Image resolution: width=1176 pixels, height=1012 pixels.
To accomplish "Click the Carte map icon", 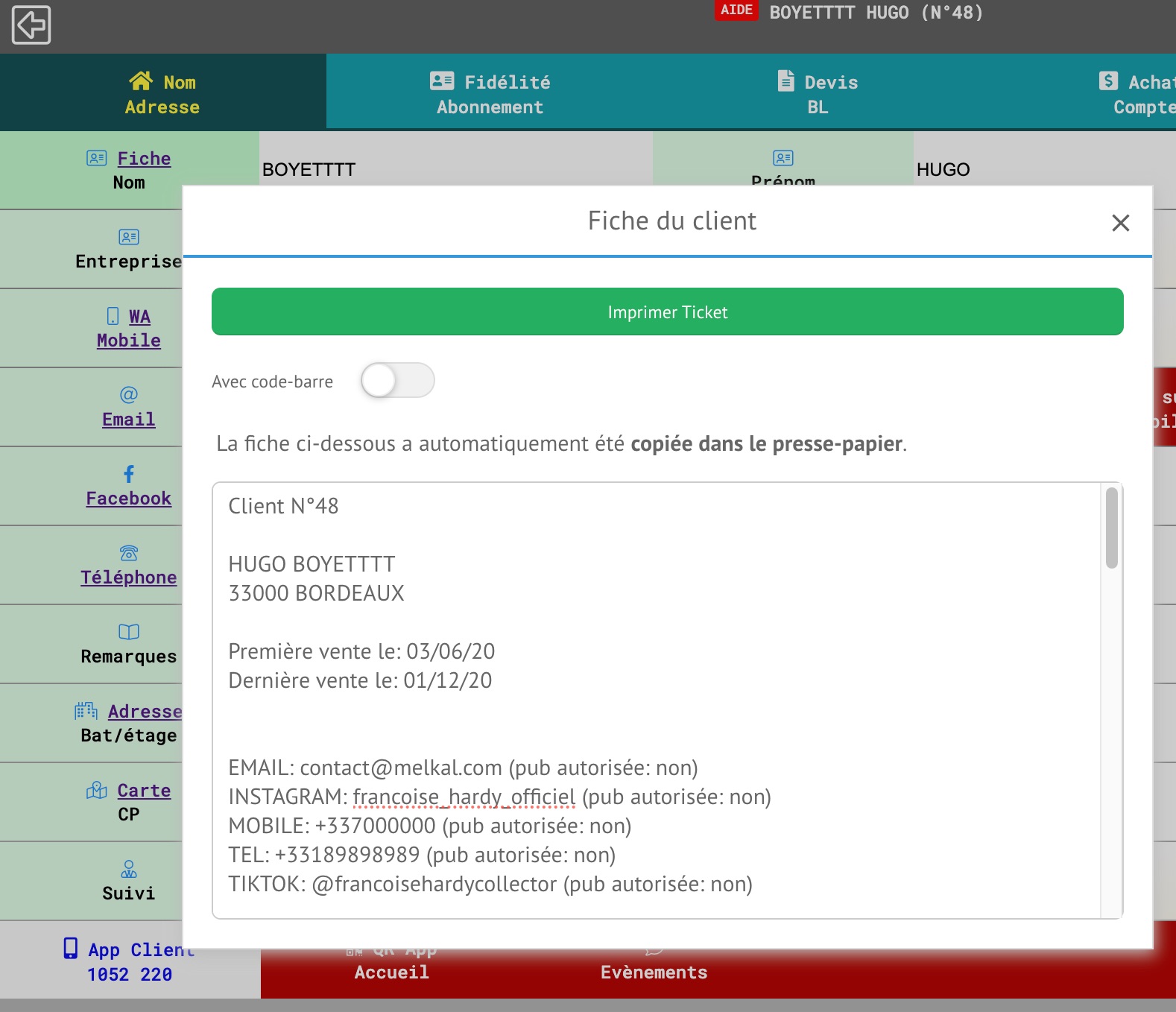I will (97, 790).
